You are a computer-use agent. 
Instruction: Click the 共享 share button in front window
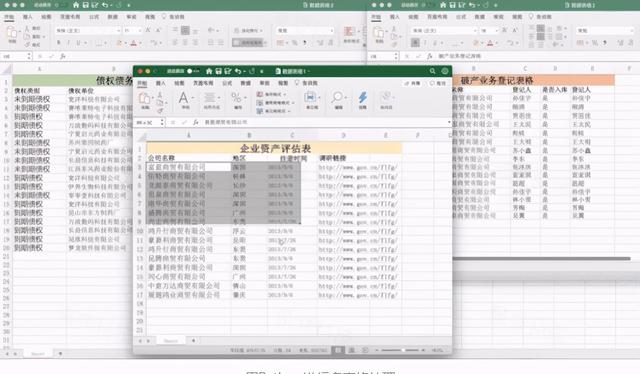[x=412, y=83]
